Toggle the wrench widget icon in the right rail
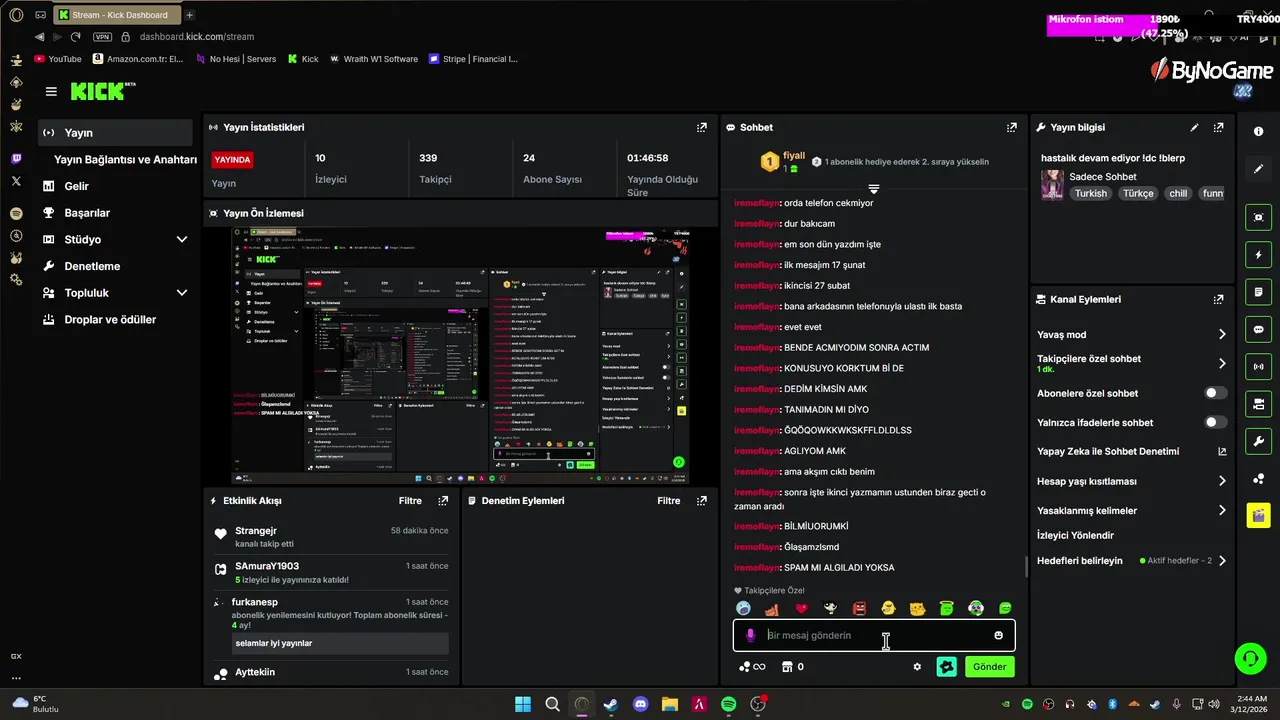This screenshot has height=720, width=1280. (1258, 441)
